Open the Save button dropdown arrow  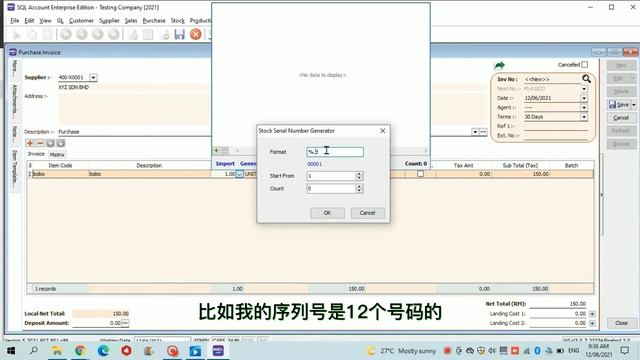point(633,105)
